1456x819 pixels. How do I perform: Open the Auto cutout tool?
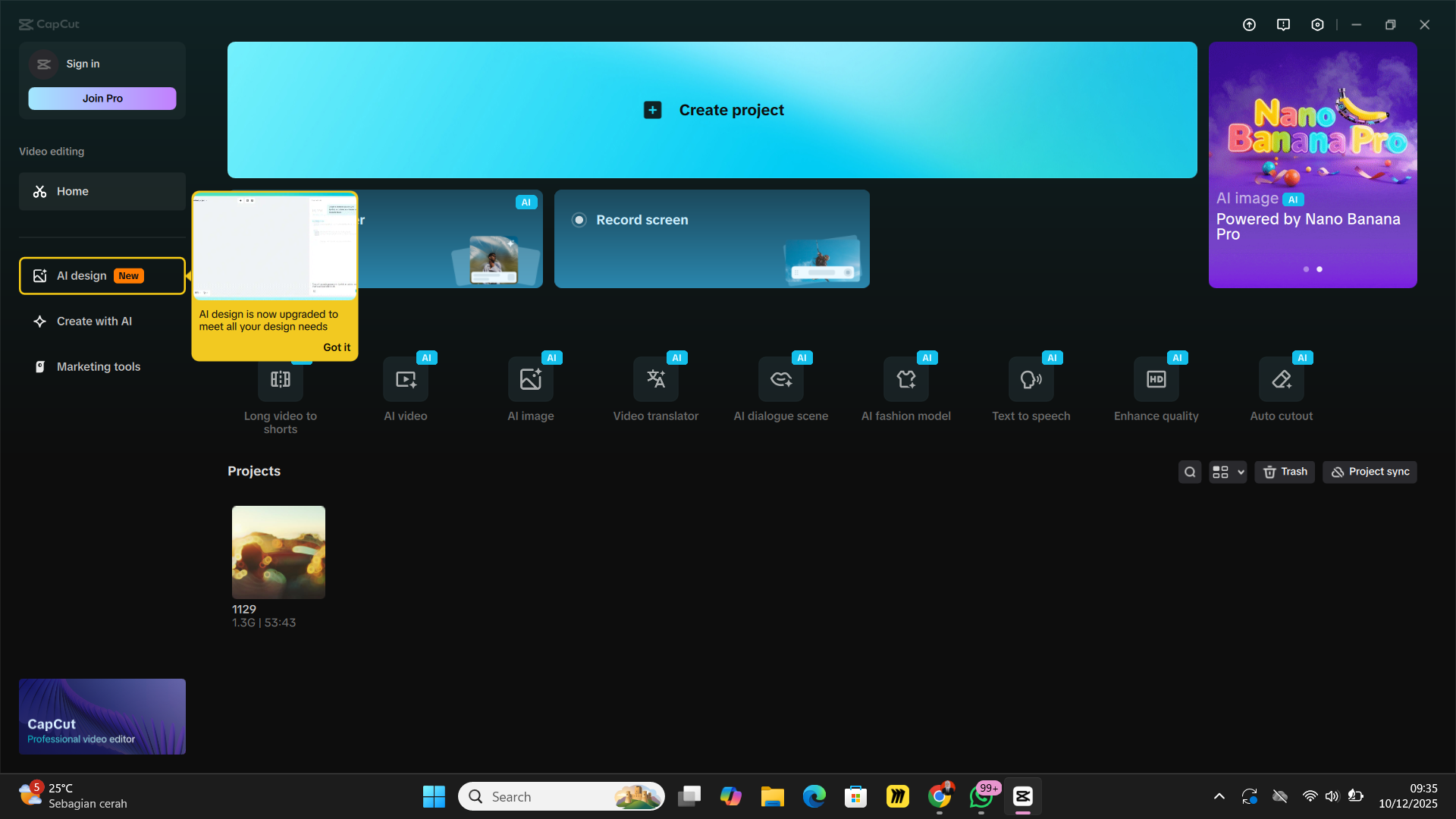point(1282,380)
